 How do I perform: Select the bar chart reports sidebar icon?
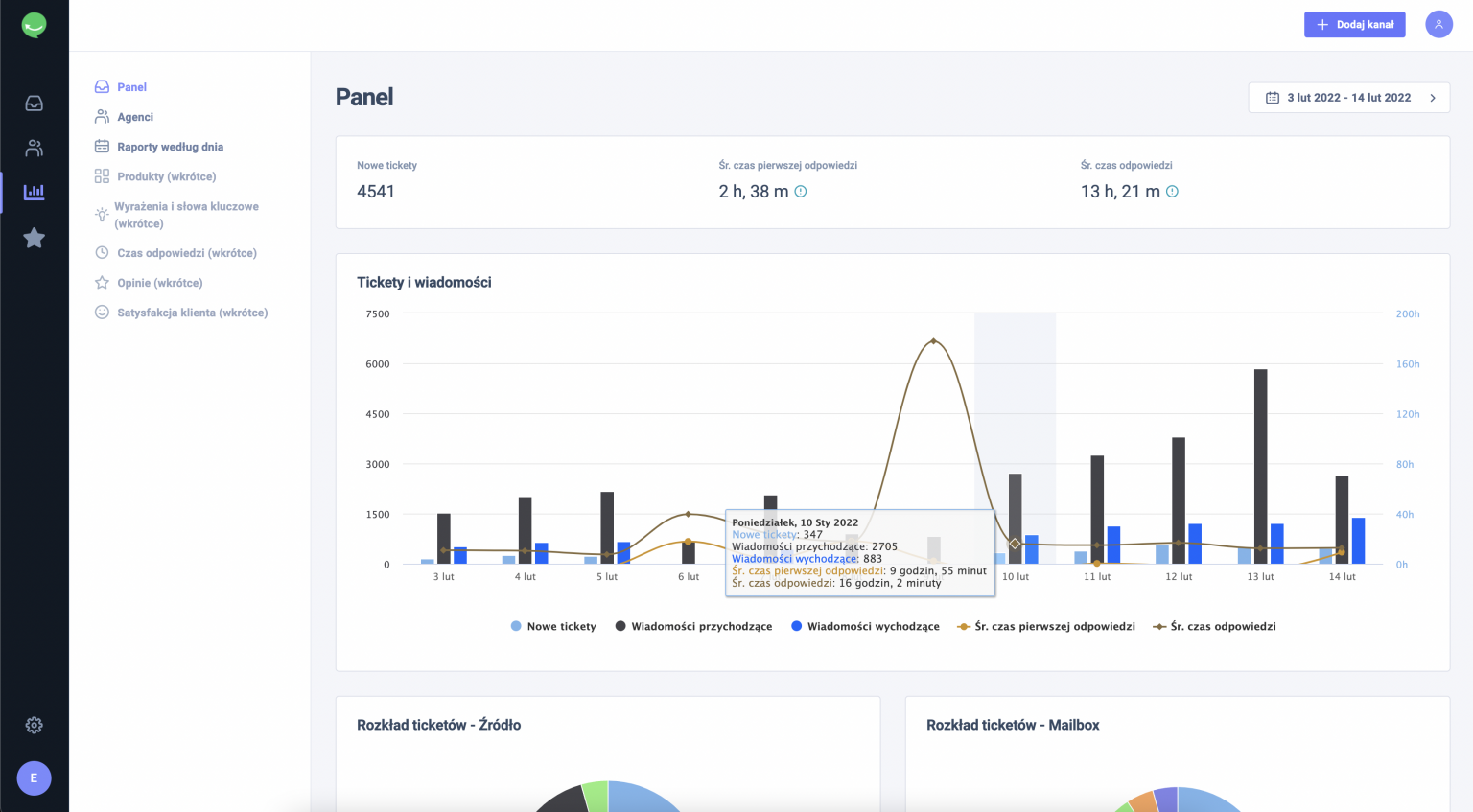[x=34, y=192]
